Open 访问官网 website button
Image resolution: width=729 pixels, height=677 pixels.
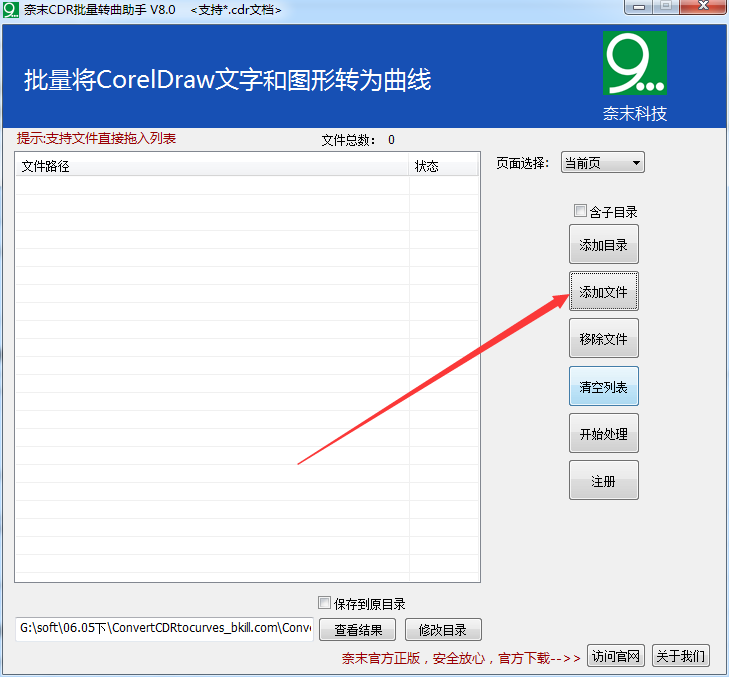616,656
